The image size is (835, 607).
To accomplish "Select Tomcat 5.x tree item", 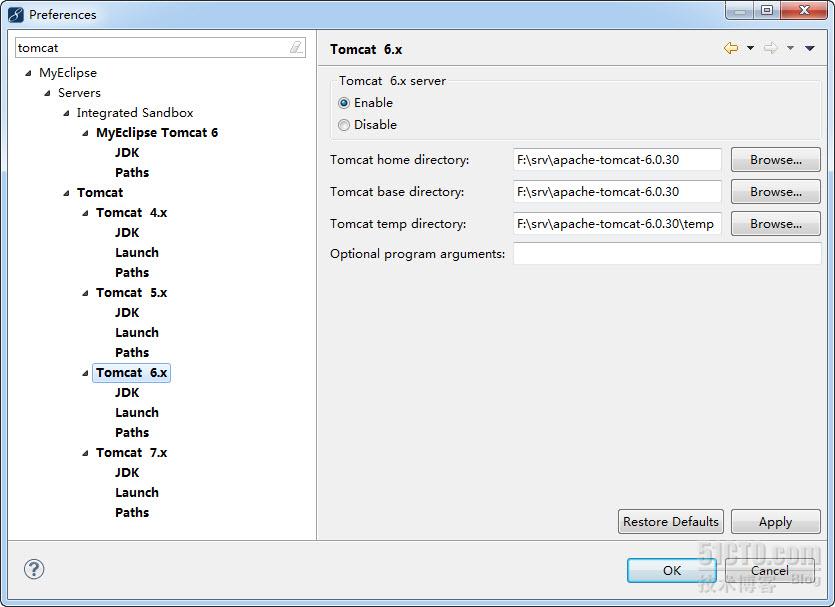I will pos(131,293).
